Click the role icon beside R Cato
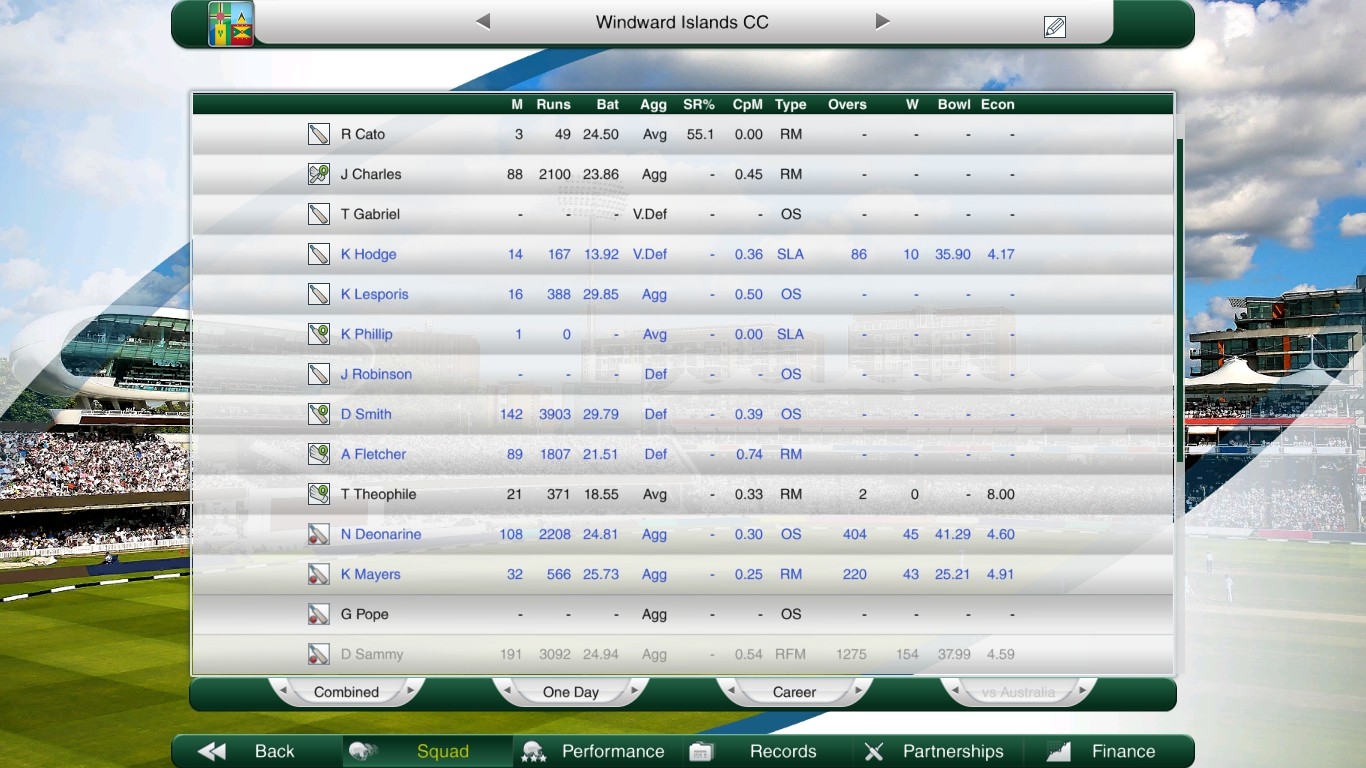 (319, 134)
